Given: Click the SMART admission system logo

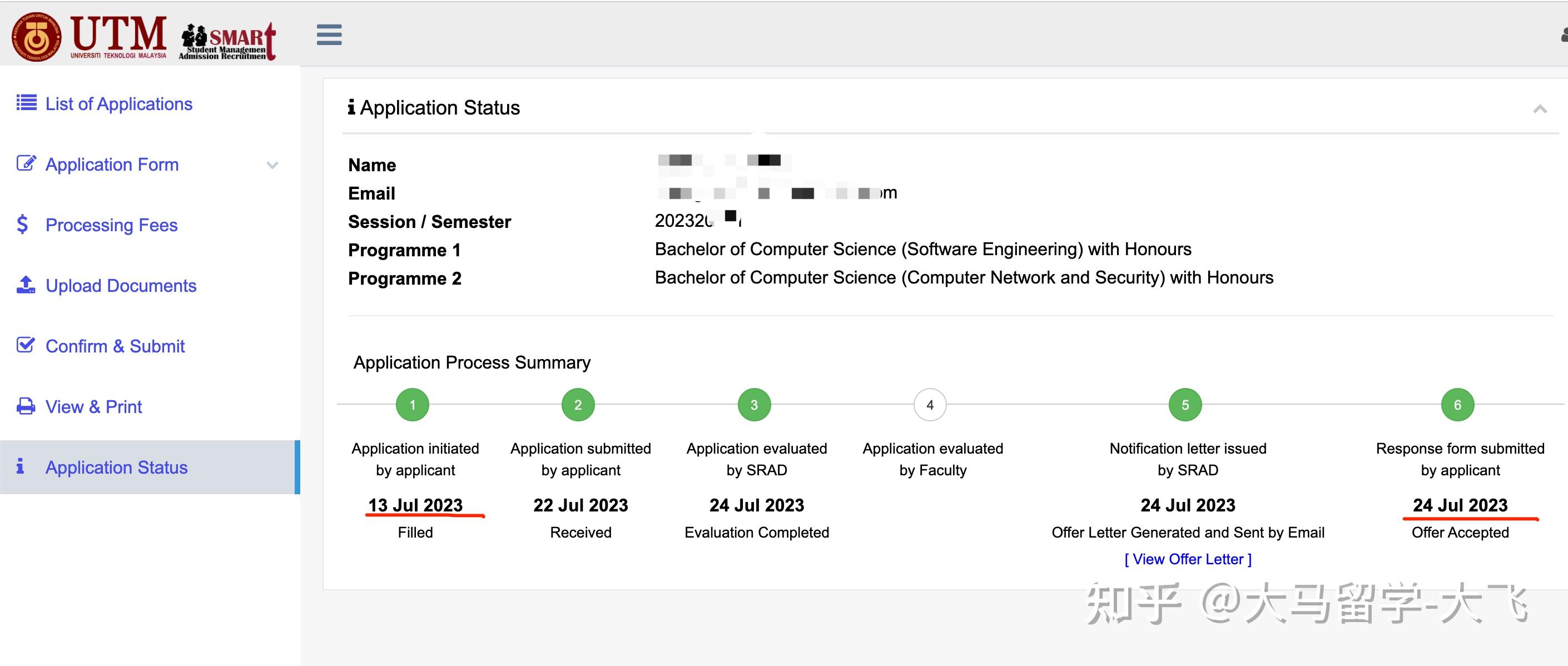Looking at the screenshot, I should pos(227,41).
